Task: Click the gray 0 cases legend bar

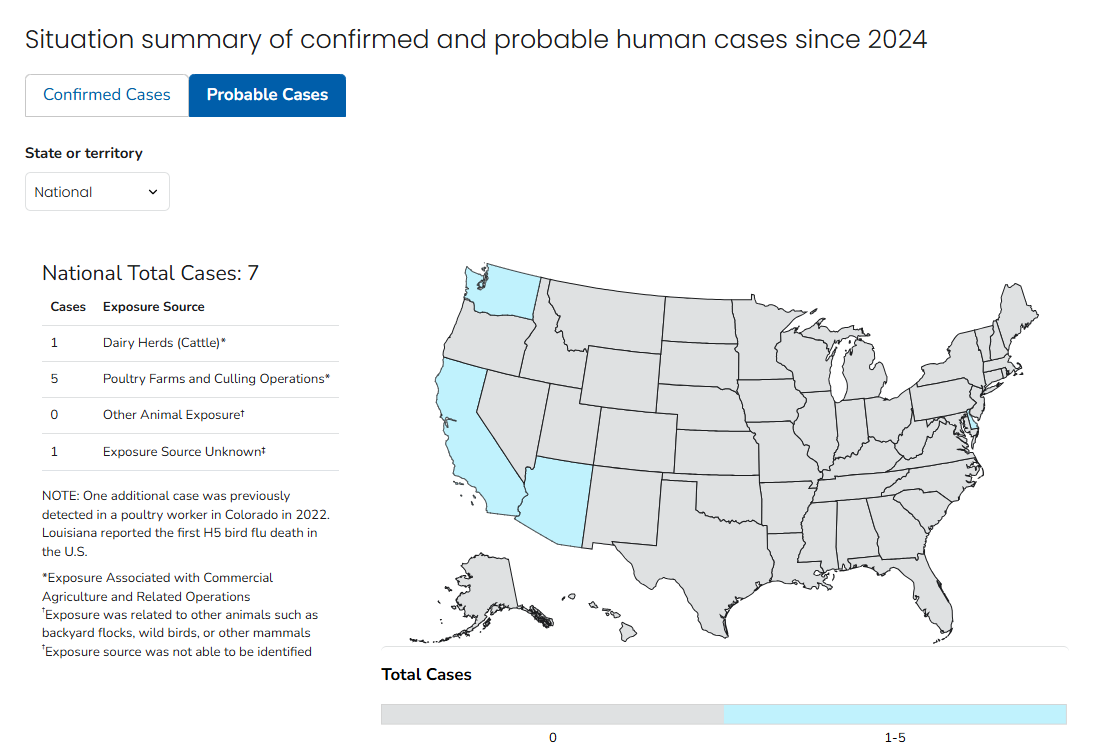Action: pyautogui.click(x=552, y=714)
